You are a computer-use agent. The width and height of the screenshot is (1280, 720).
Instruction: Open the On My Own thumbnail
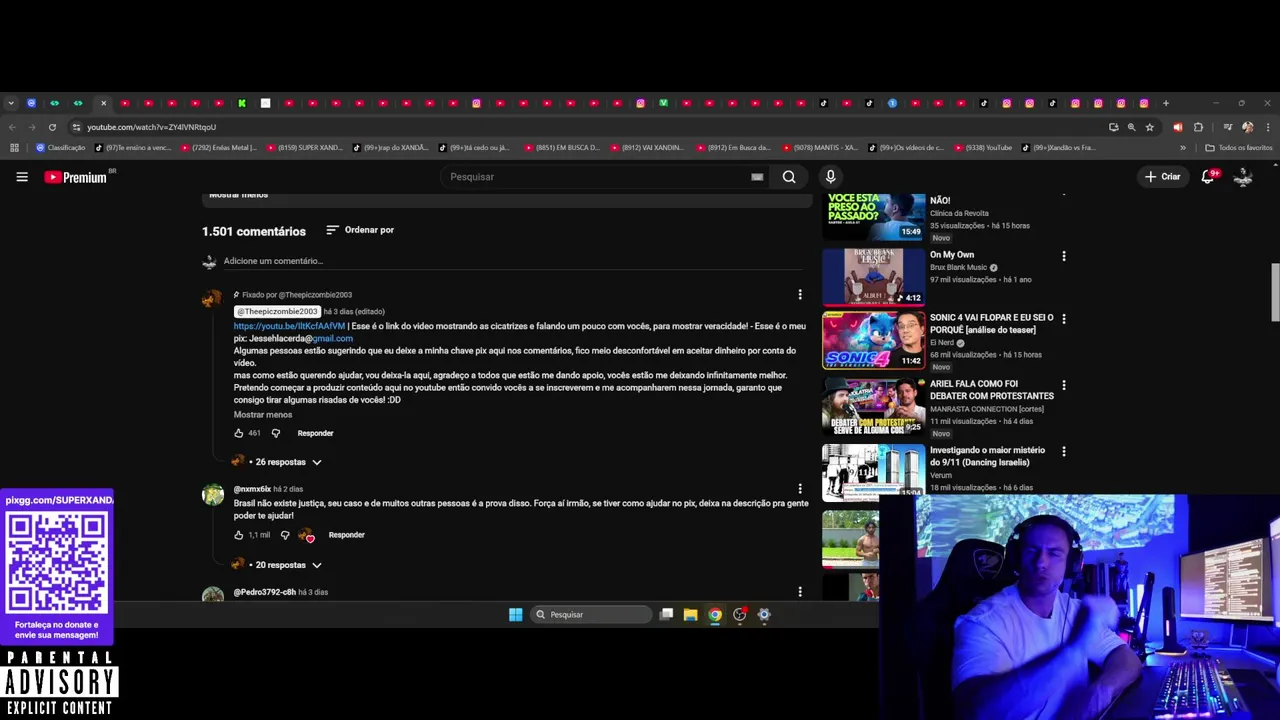pyautogui.click(x=874, y=276)
